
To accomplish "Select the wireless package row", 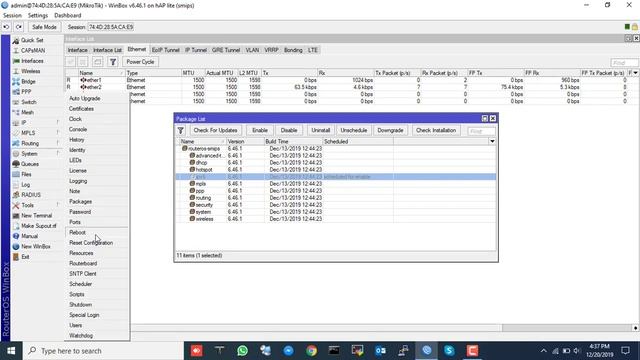I will coord(336,219).
